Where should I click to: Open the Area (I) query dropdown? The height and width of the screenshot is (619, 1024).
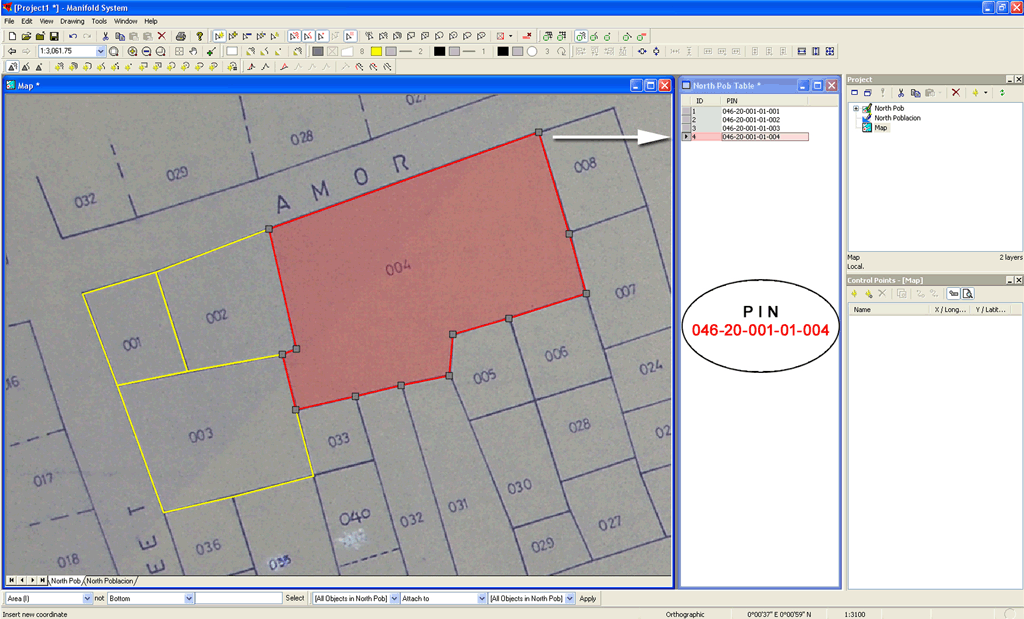(88, 599)
